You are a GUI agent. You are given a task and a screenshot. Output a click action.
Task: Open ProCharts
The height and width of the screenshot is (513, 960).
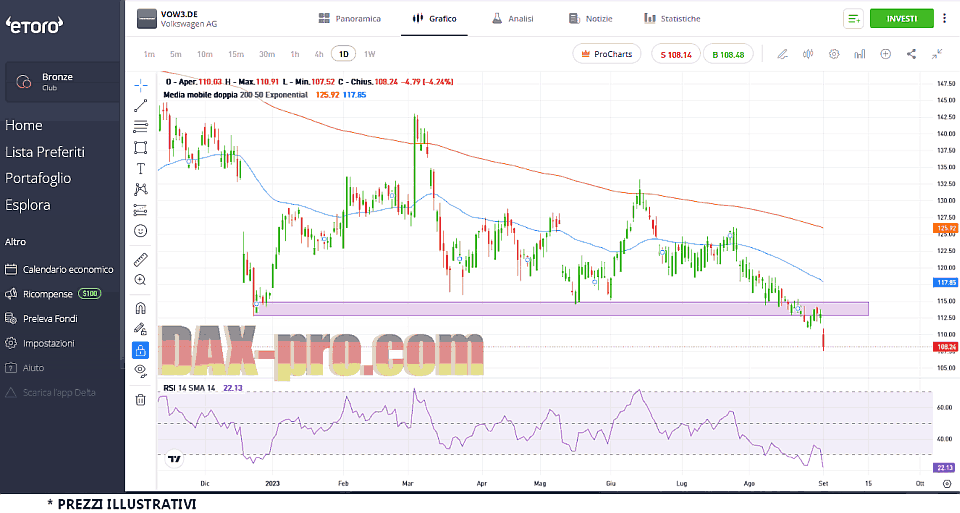click(x=607, y=54)
